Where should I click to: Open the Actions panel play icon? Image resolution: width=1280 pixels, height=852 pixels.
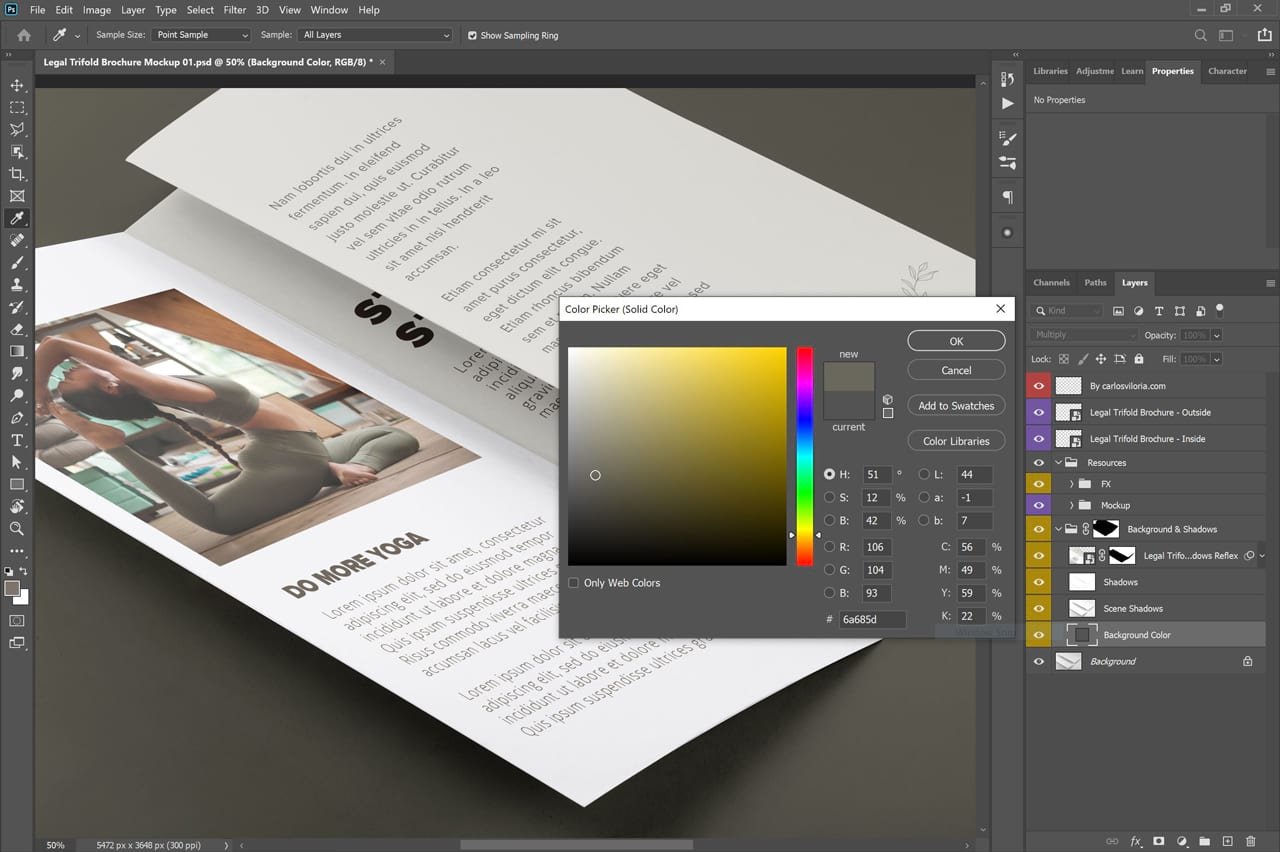[x=1007, y=103]
